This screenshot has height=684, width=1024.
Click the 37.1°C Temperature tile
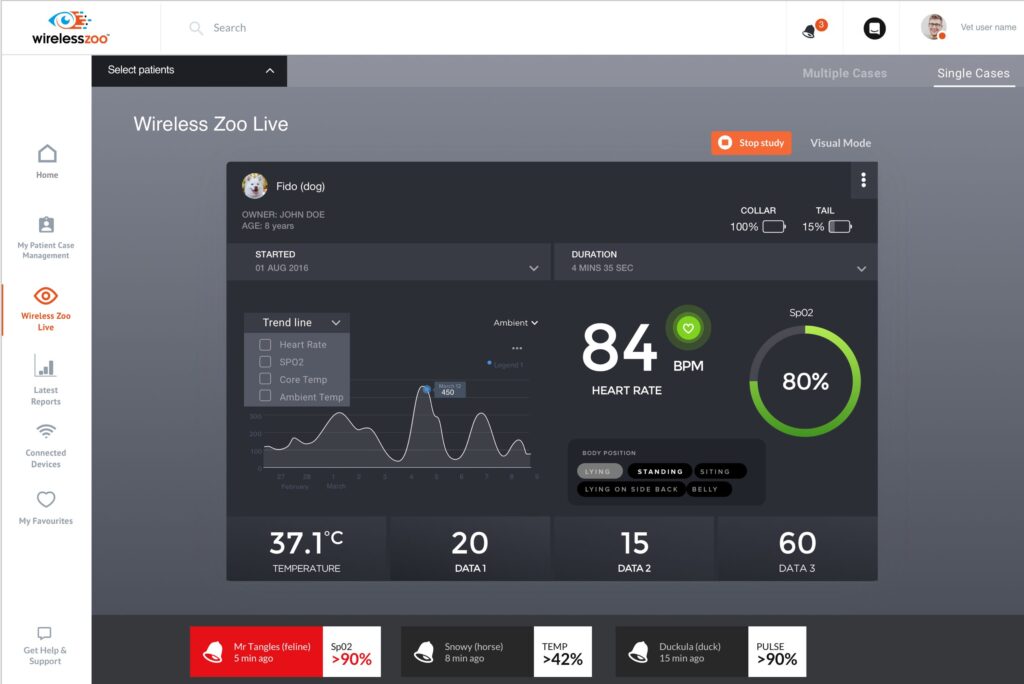(306, 549)
